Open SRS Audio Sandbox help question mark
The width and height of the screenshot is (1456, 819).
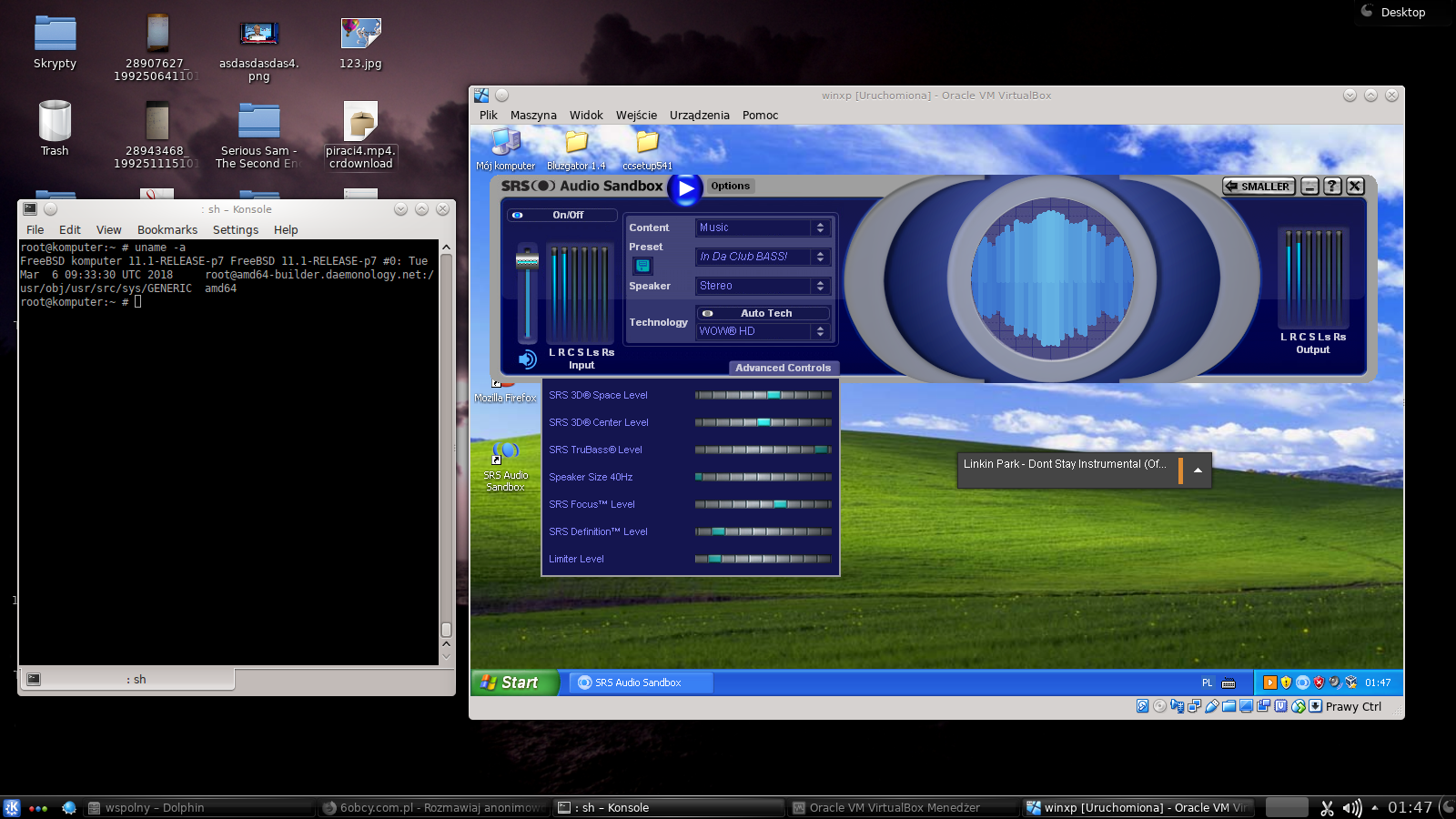coord(1332,186)
